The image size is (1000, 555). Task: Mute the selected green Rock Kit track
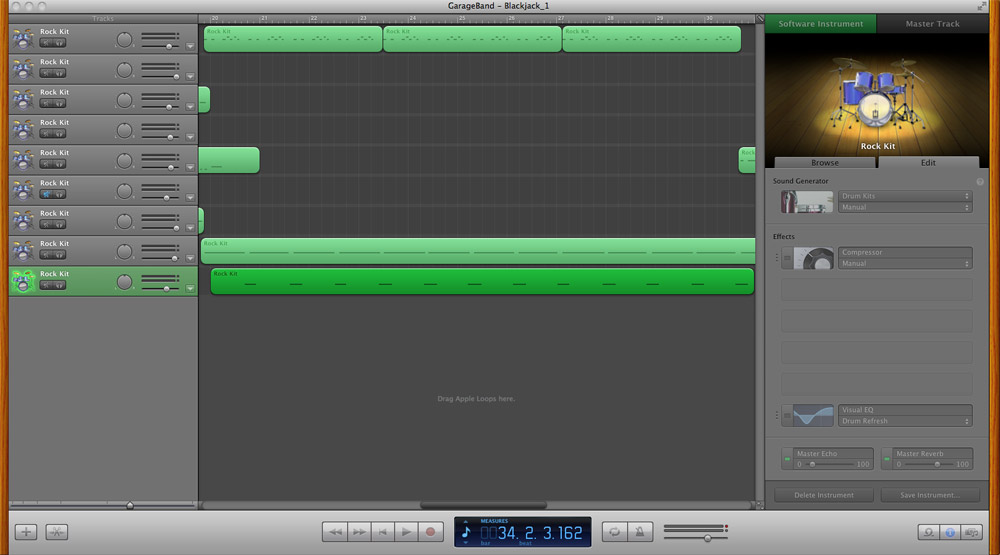(46, 286)
